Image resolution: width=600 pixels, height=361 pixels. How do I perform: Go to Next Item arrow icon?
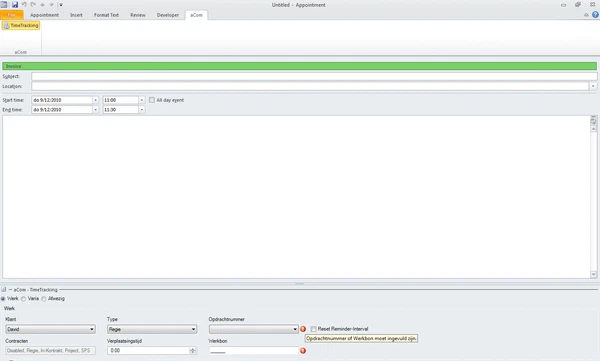pyautogui.click(x=51, y=5)
